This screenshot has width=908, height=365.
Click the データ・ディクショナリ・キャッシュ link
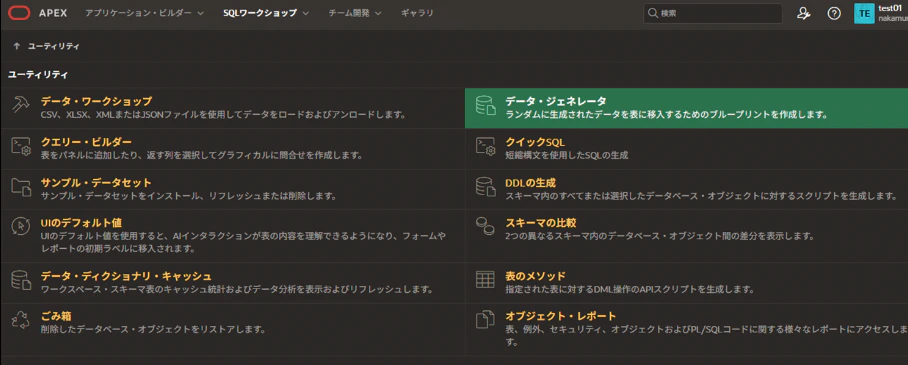pyautogui.click(x=126, y=276)
